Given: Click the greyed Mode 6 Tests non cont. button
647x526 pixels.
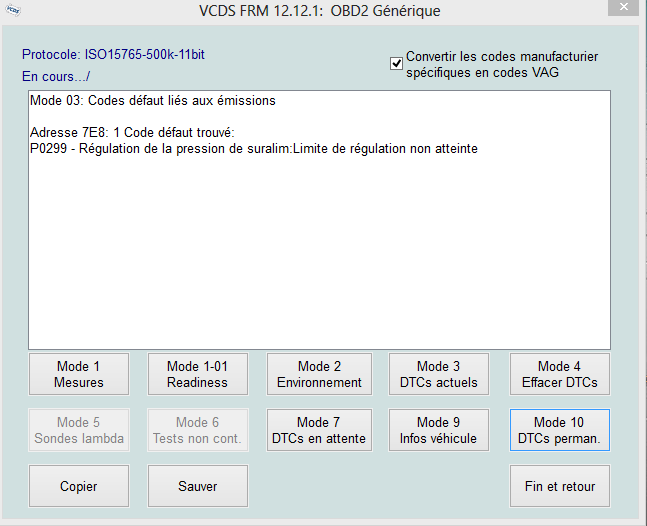Looking at the screenshot, I should click(x=198, y=430).
